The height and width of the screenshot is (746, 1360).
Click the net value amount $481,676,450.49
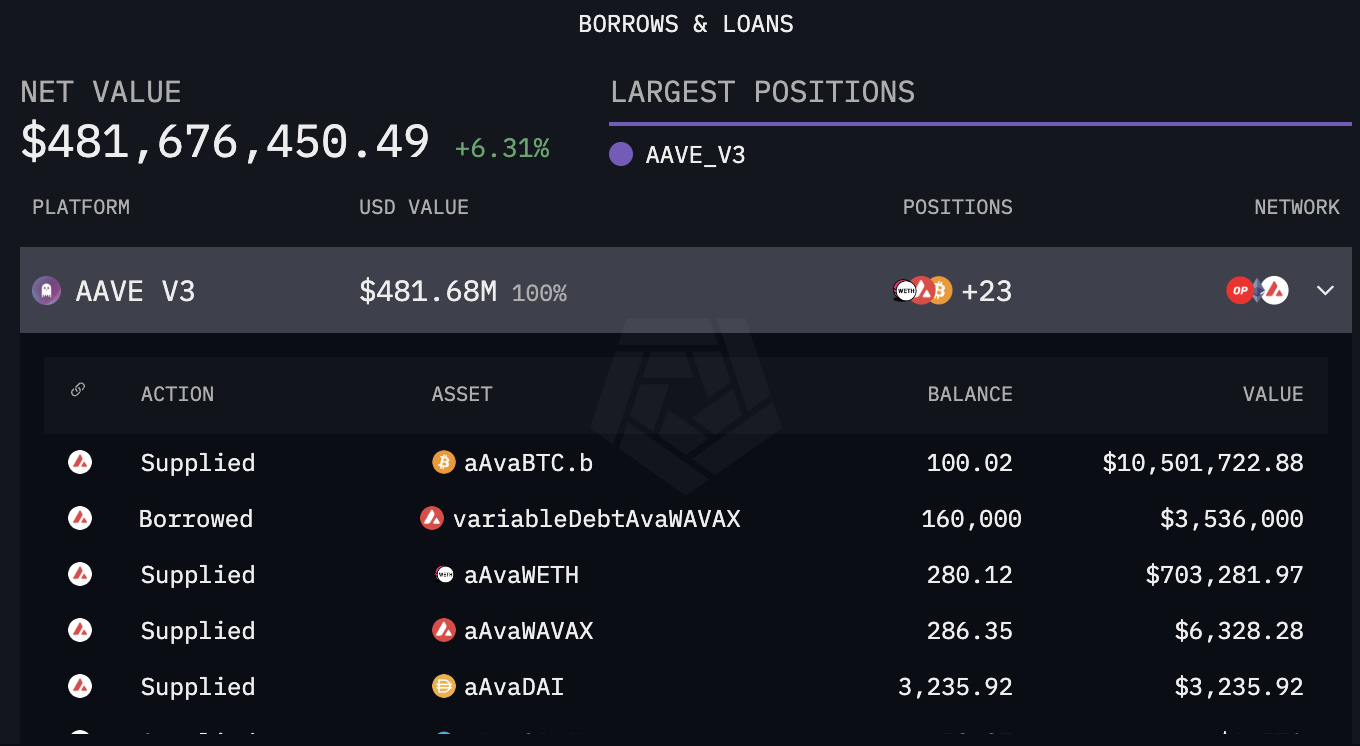(225, 142)
